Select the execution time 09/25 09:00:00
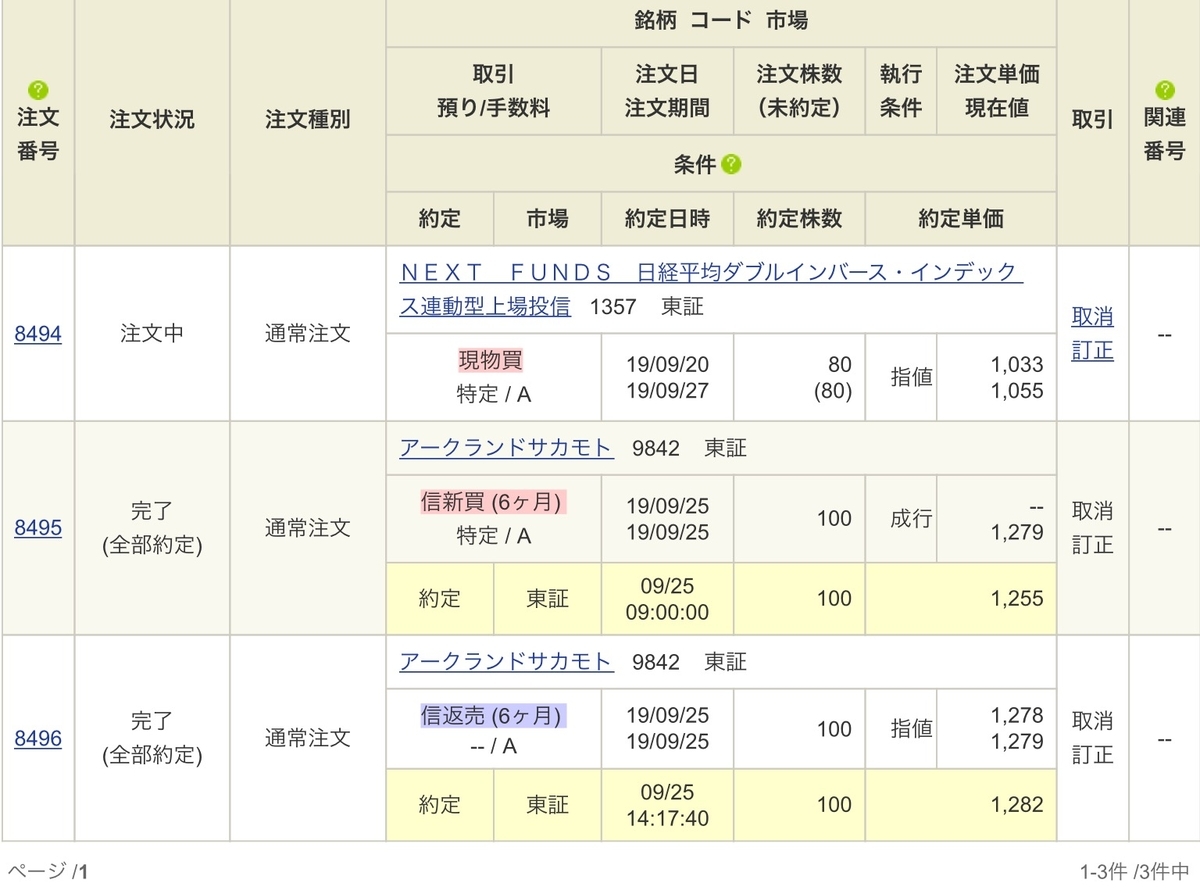This screenshot has height=894, width=1200. (666, 599)
